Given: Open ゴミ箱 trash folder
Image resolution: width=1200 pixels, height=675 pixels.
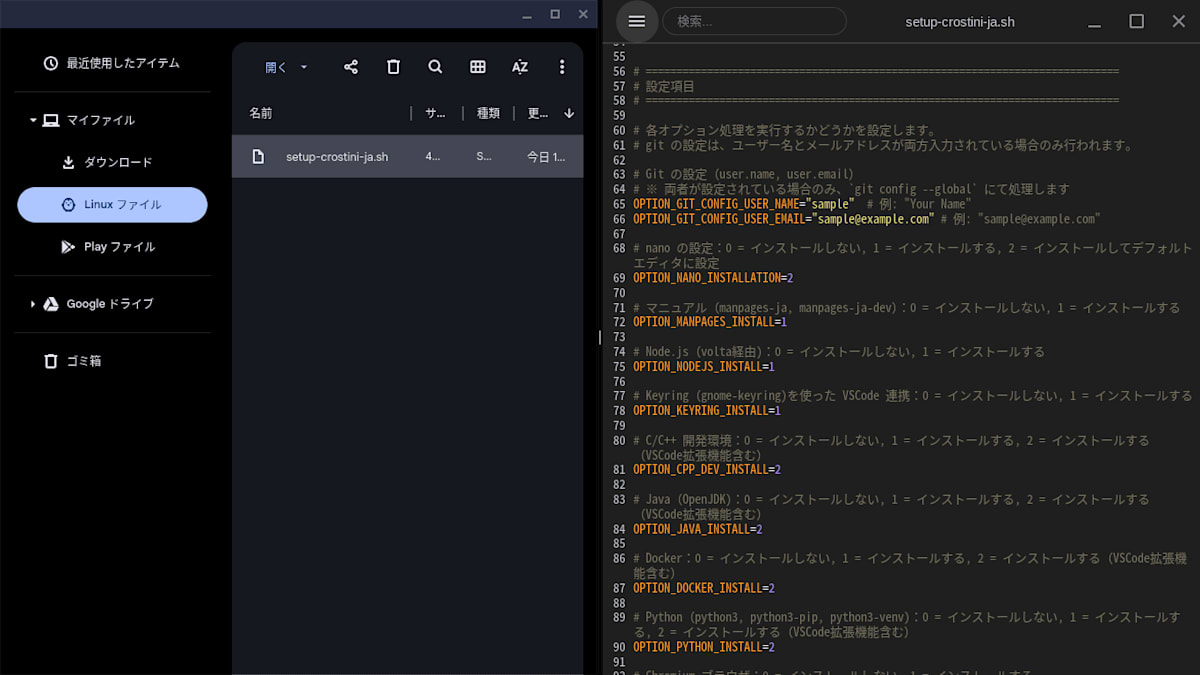Looking at the screenshot, I should click(112, 361).
